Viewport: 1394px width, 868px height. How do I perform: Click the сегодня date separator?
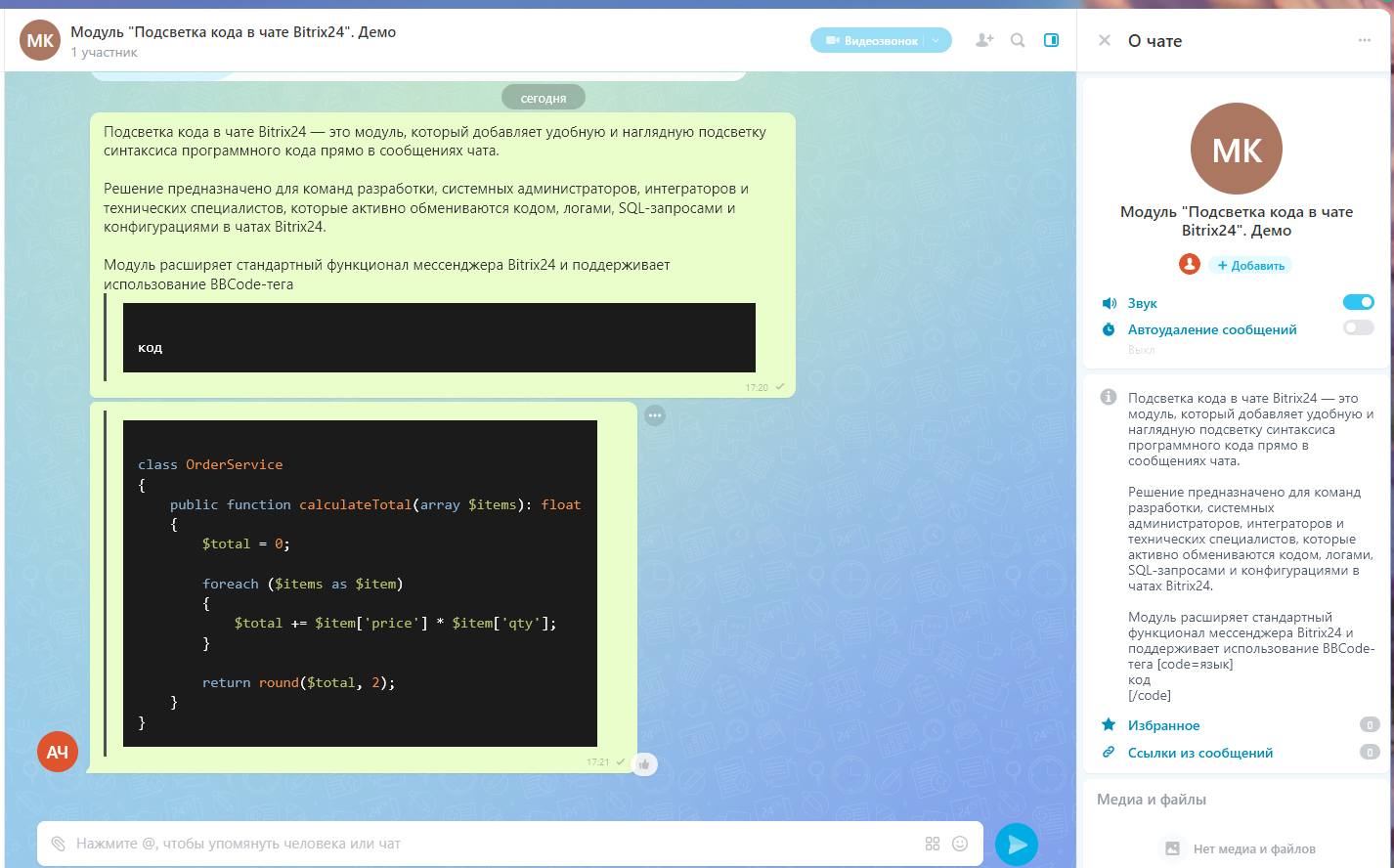543,97
